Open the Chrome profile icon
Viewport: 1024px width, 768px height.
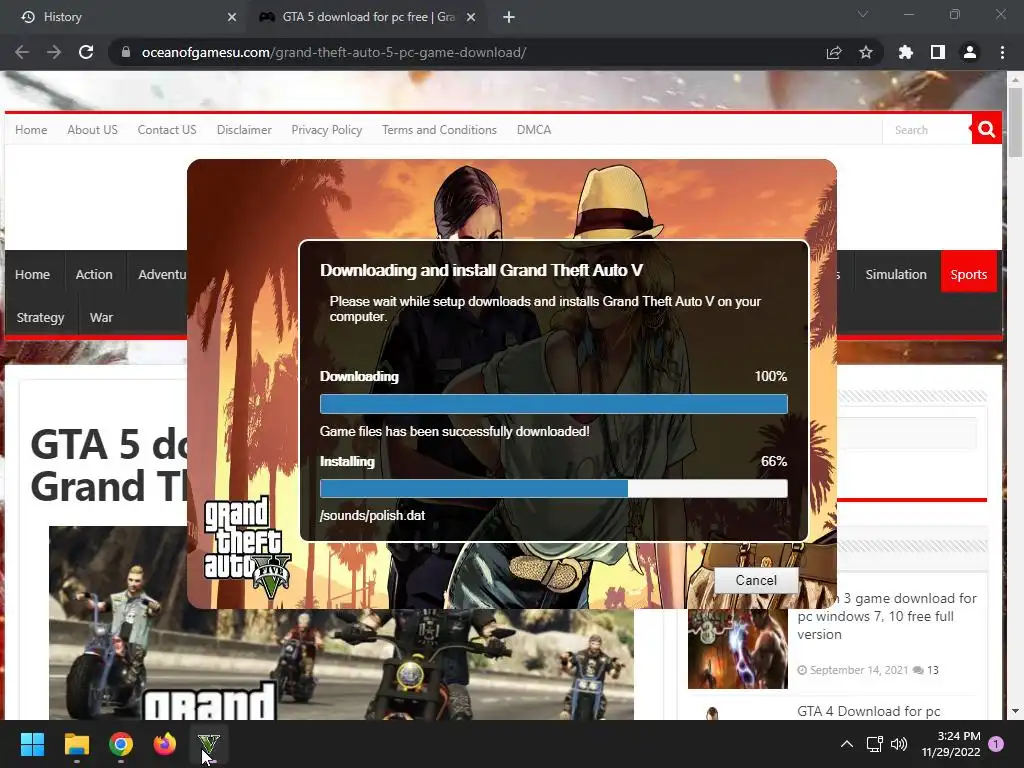970,52
